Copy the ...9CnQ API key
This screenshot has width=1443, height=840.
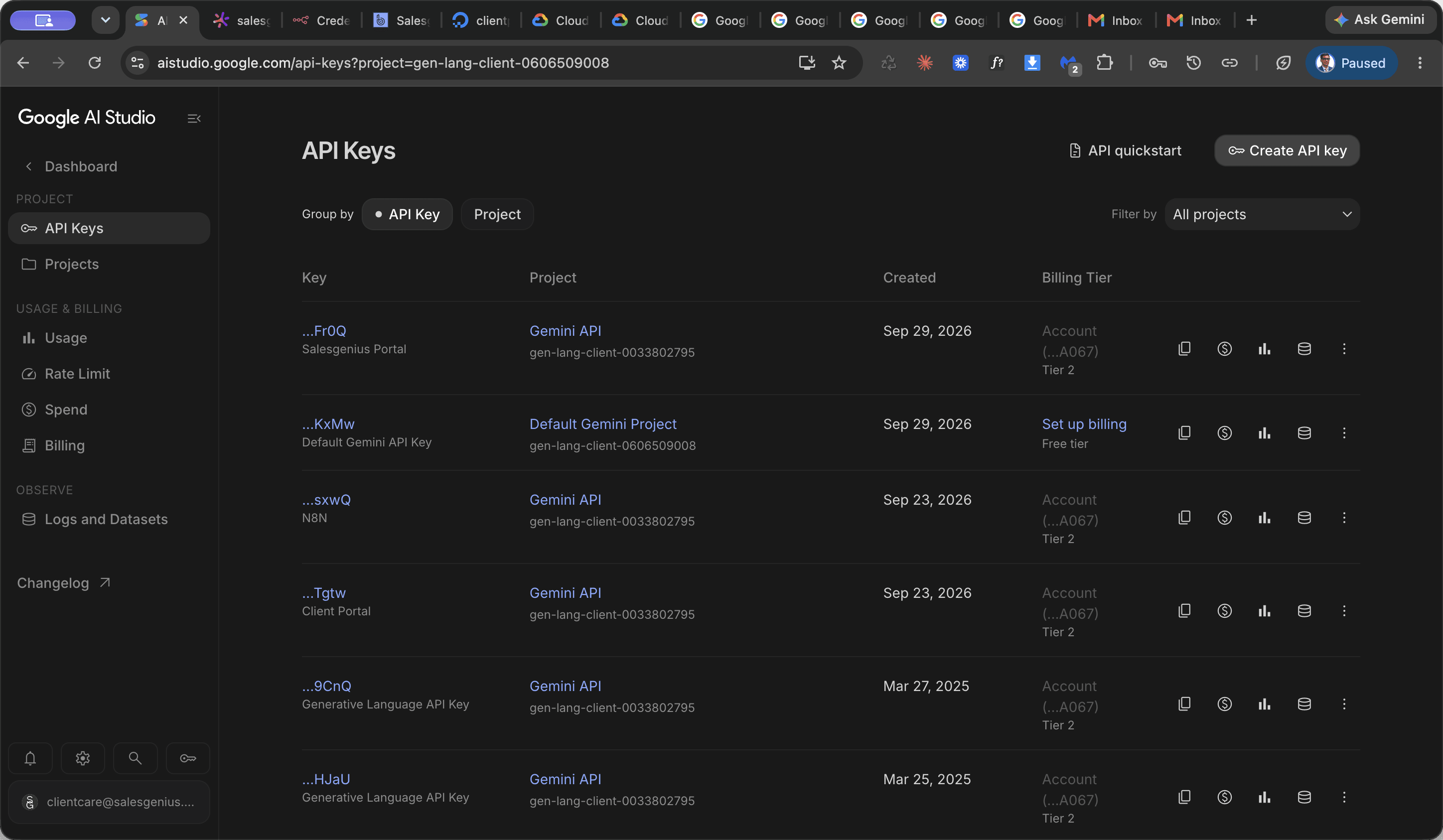pyautogui.click(x=1184, y=703)
